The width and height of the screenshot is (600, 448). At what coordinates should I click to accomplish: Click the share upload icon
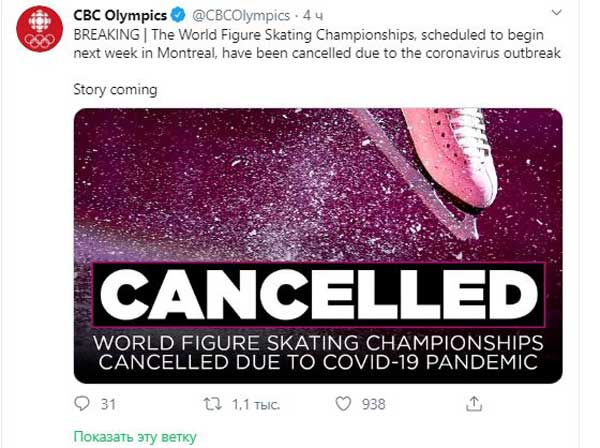(x=475, y=404)
